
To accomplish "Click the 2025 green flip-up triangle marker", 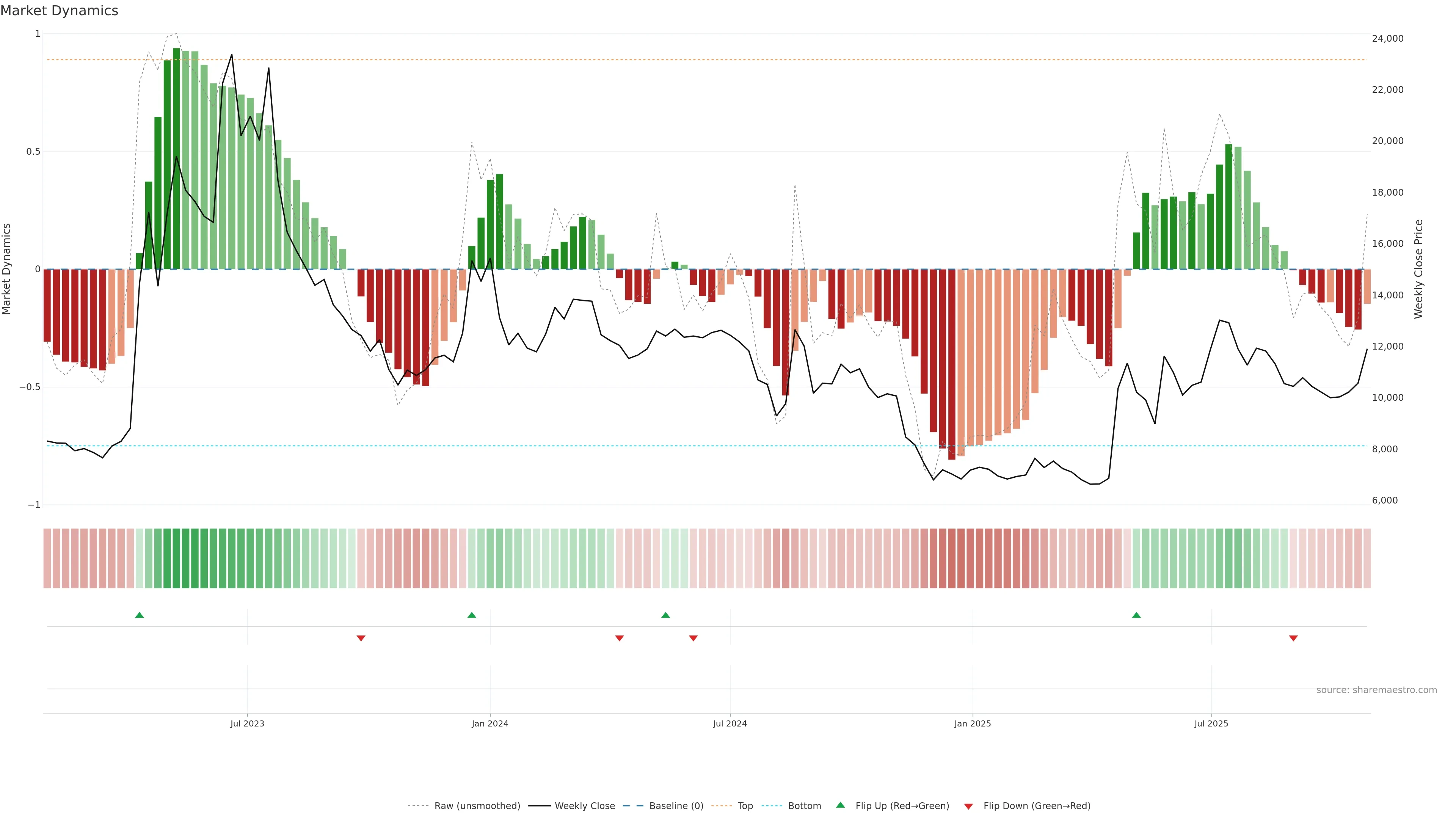I will coord(1137,615).
